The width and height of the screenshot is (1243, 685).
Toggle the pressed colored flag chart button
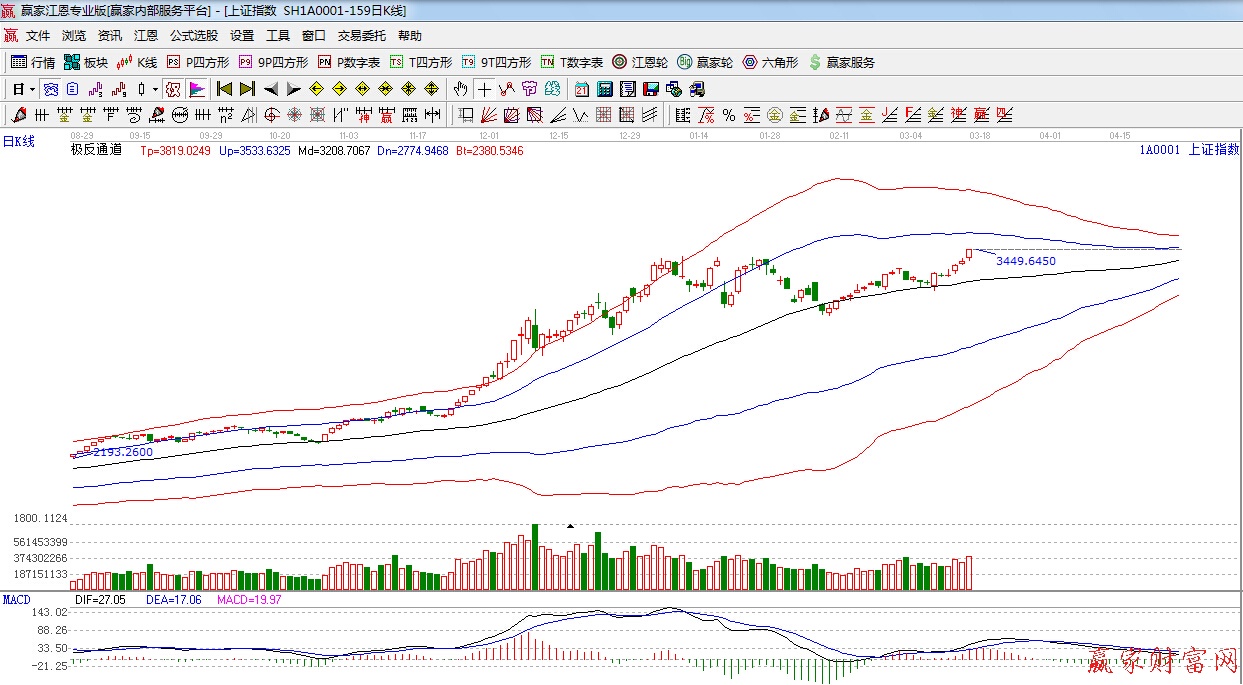pos(196,89)
